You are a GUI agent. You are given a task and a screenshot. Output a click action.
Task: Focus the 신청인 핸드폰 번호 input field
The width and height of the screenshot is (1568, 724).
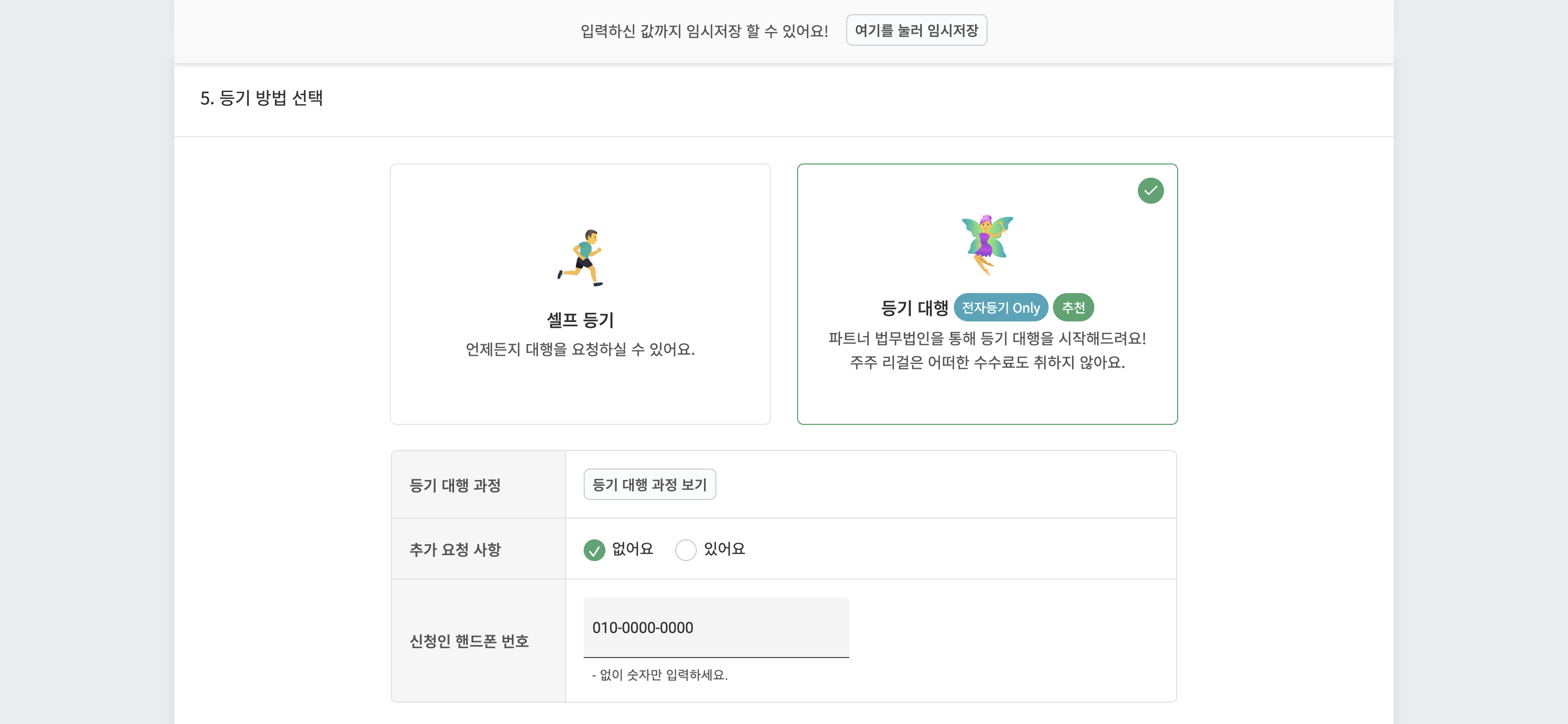point(716,628)
